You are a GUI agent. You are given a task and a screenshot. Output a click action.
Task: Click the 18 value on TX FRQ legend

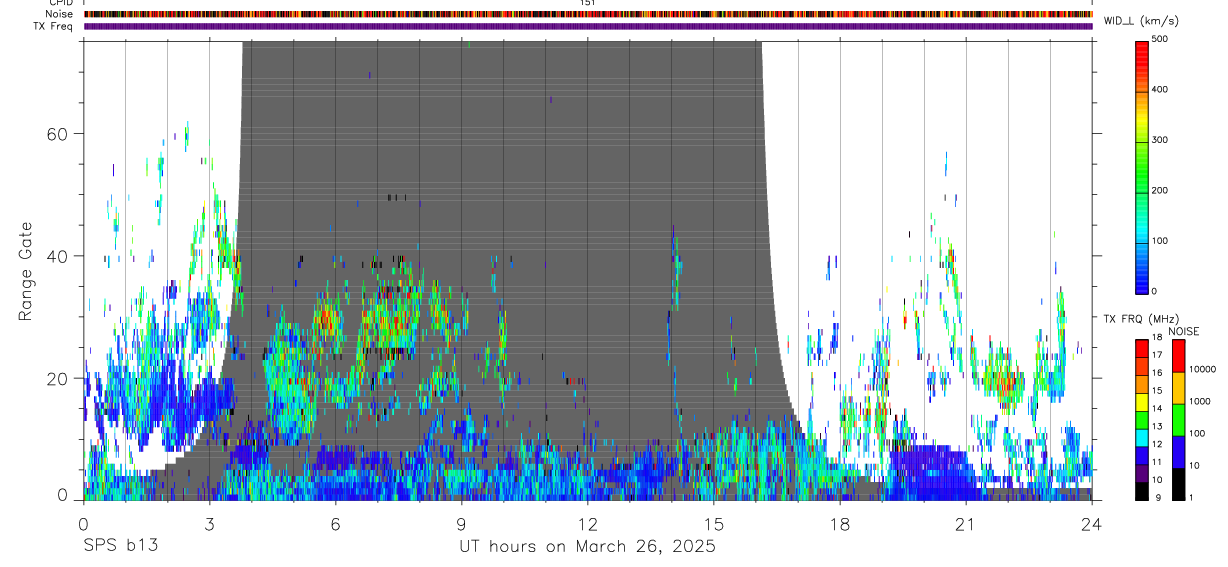(1157, 340)
